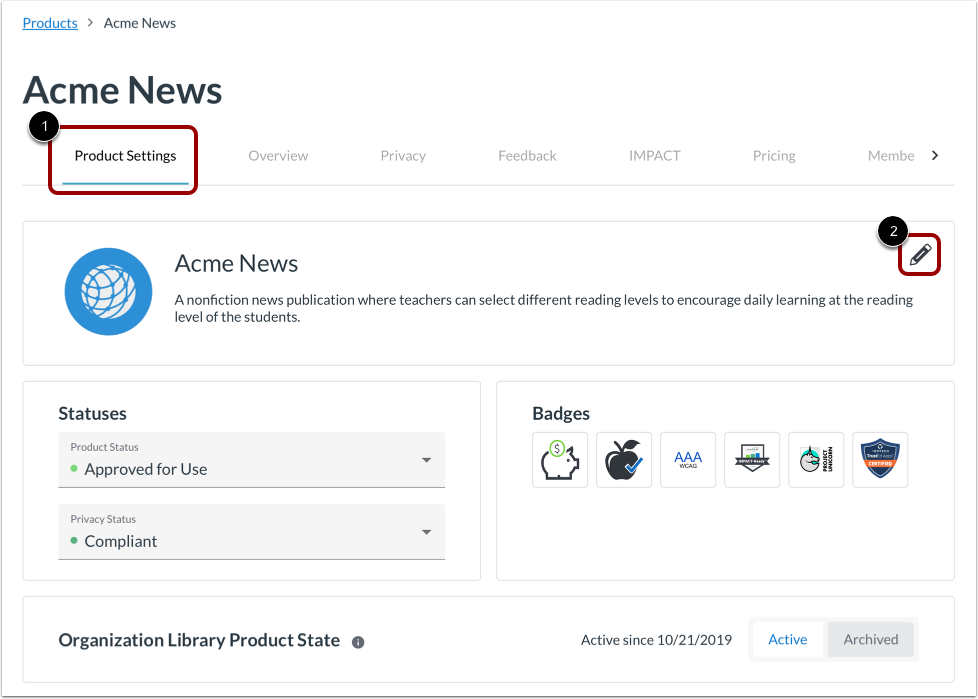978x699 pixels.
Task: Keep product state set to Active
Action: coord(787,639)
